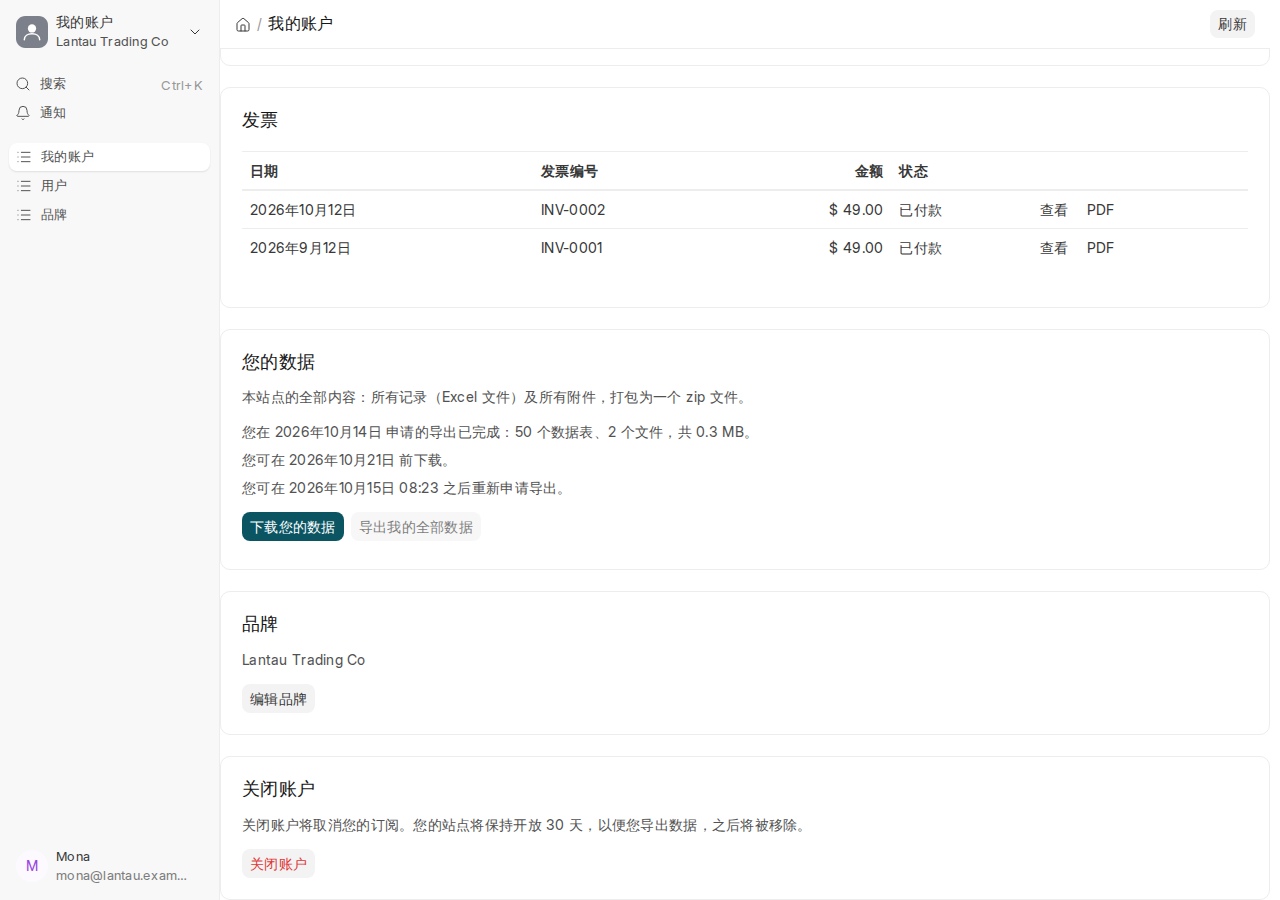Expand the account switcher chevron
The width and height of the screenshot is (1280, 900).
click(195, 32)
